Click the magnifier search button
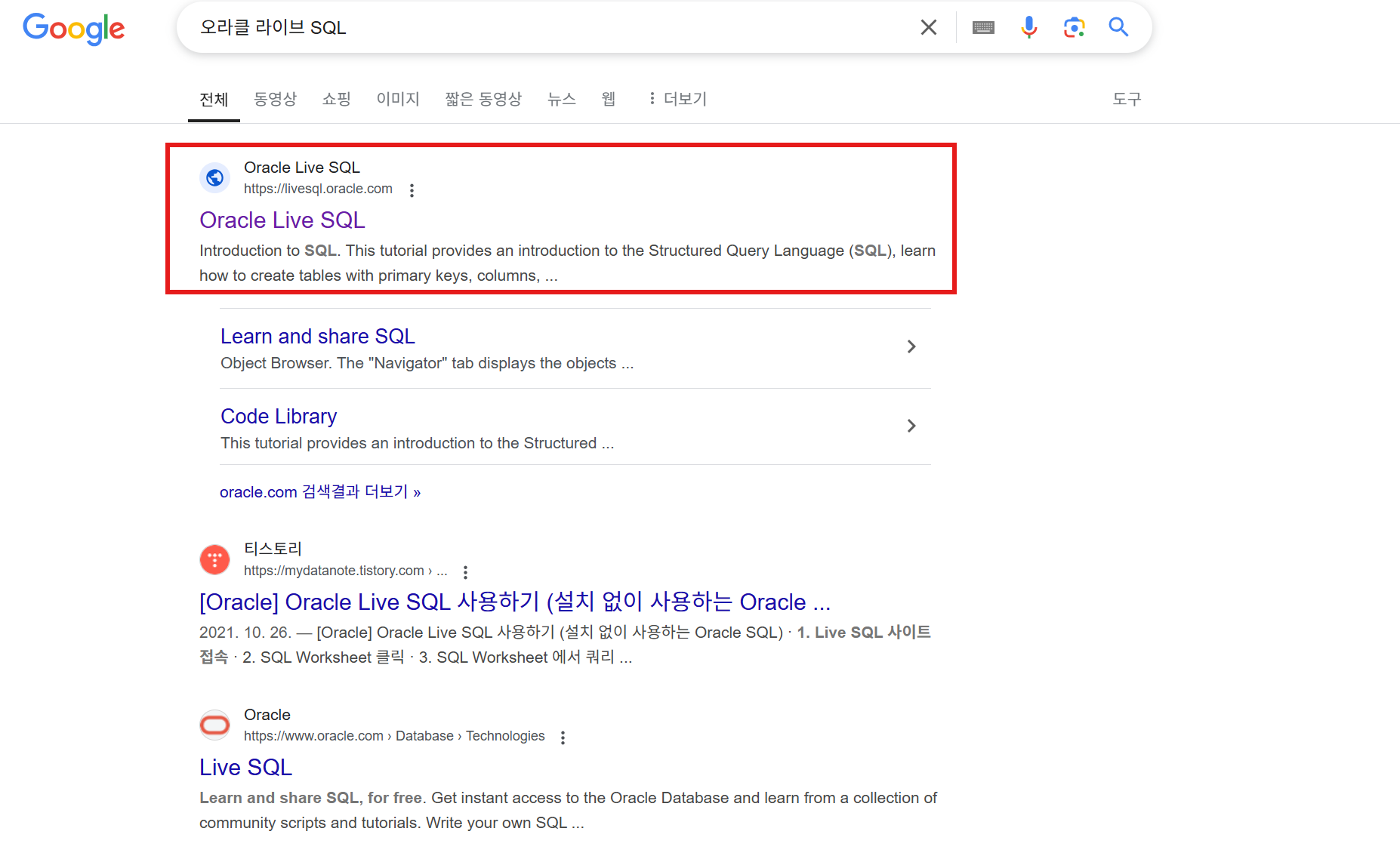This screenshot has width=1400, height=859. pyautogui.click(x=1118, y=27)
